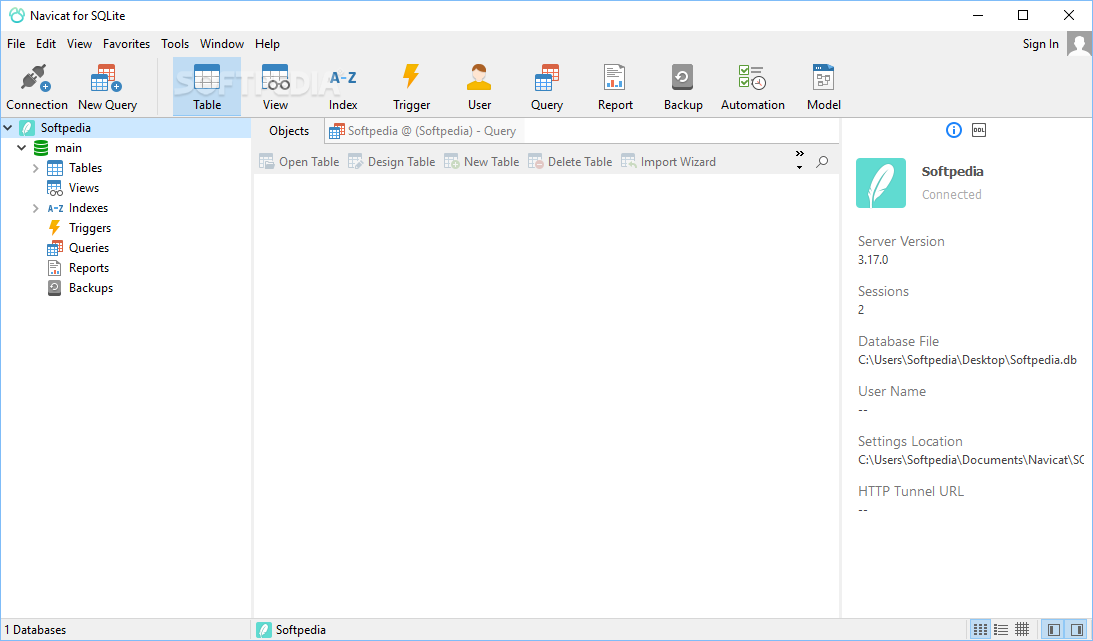Click the user avatar icon
The height and width of the screenshot is (641, 1093).
click(1079, 44)
